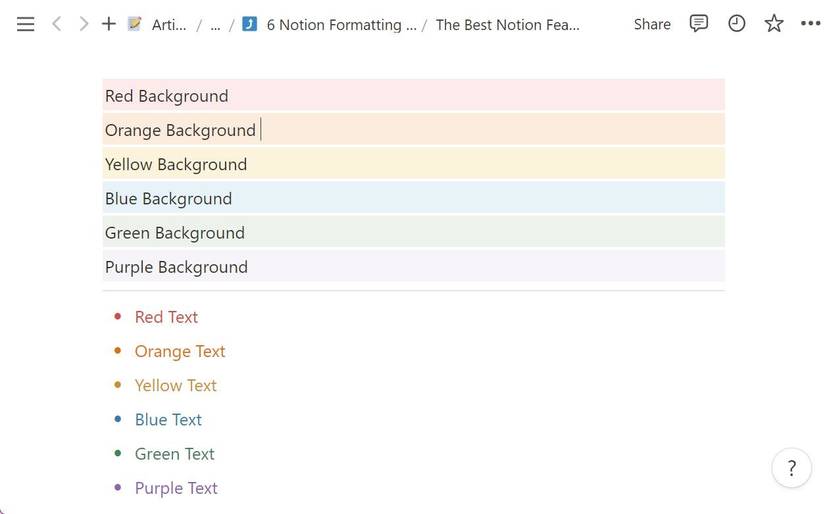This screenshot has height=514, width=825.
Task: Open the comments speech bubble icon
Action: 699,24
